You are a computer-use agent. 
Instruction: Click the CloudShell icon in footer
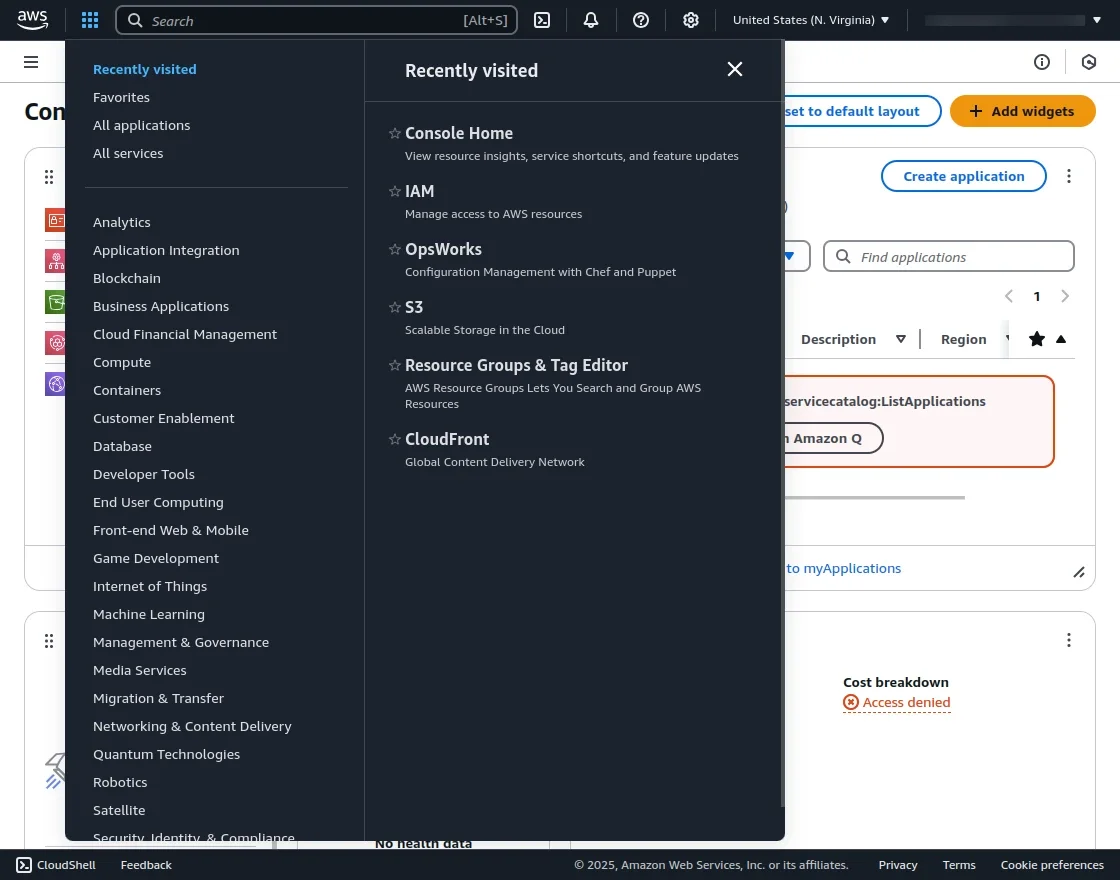24,865
